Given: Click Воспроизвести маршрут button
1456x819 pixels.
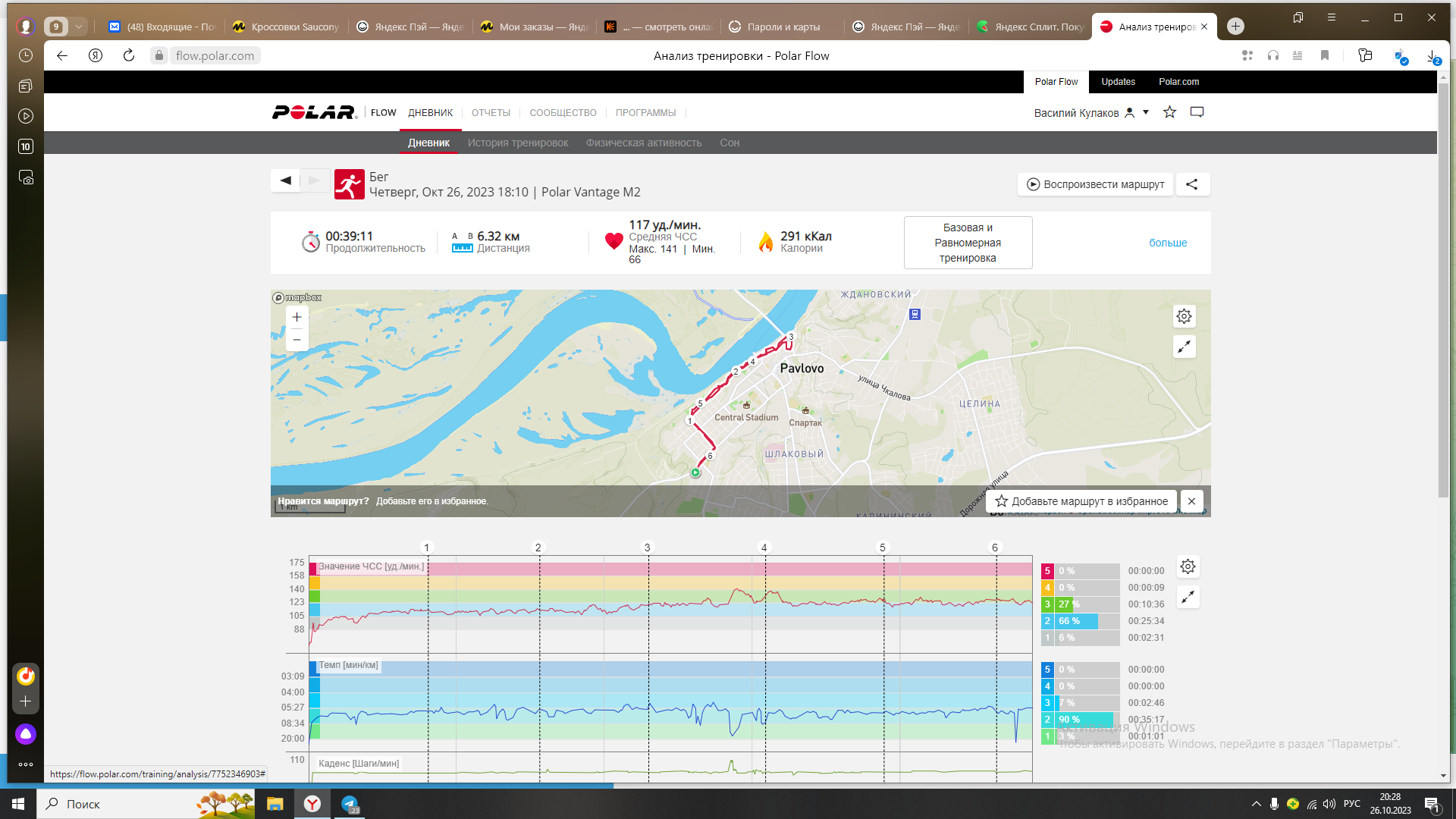Looking at the screenshot, I should 1096,184.
